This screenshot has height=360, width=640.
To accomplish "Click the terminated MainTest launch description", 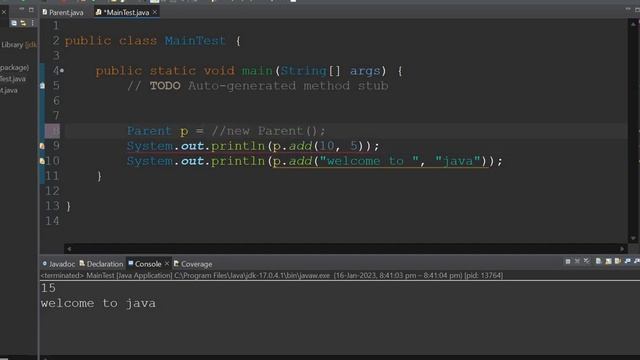I will point(271,276).
